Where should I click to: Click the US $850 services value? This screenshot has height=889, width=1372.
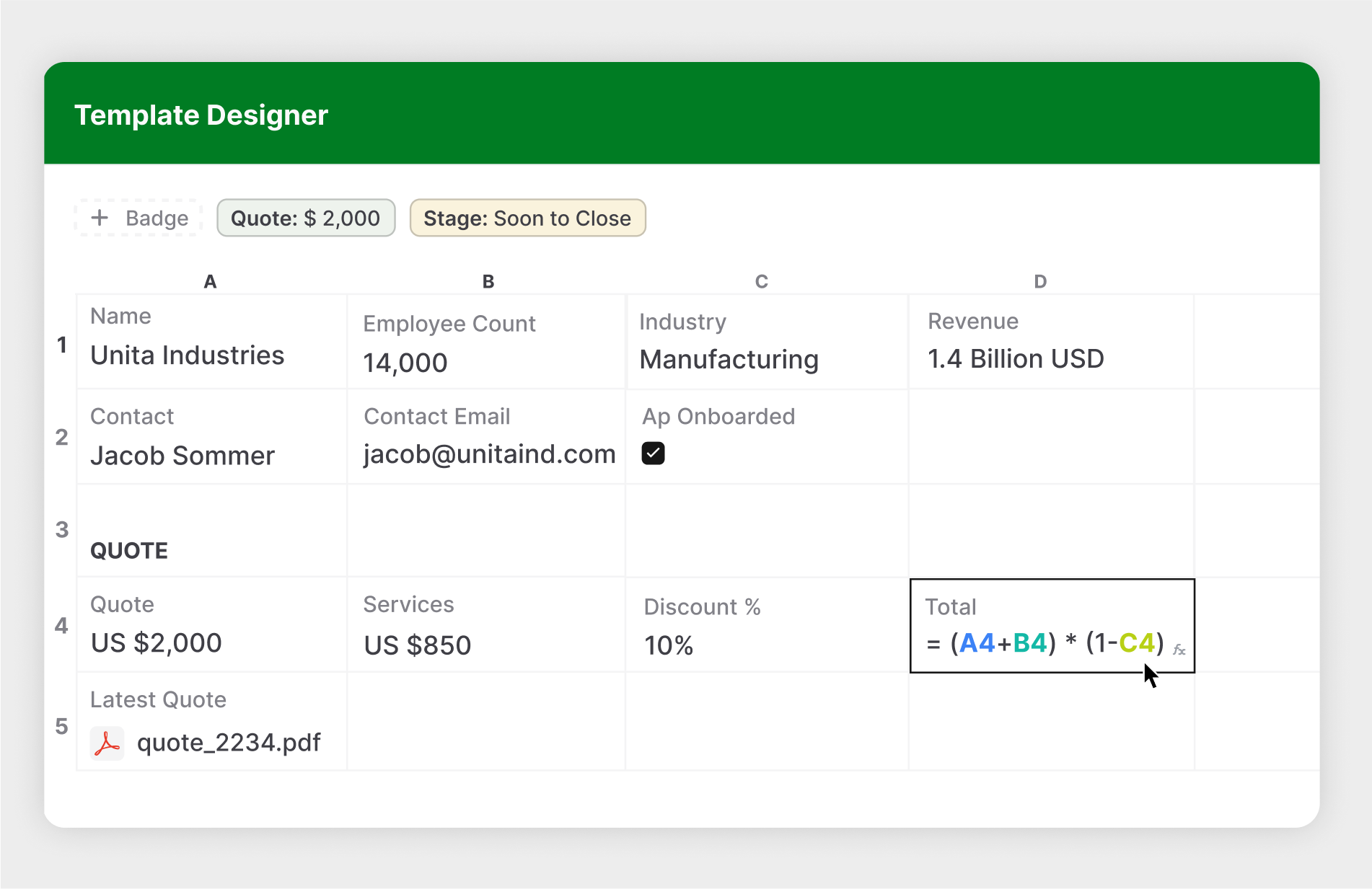tap(418, 645)
